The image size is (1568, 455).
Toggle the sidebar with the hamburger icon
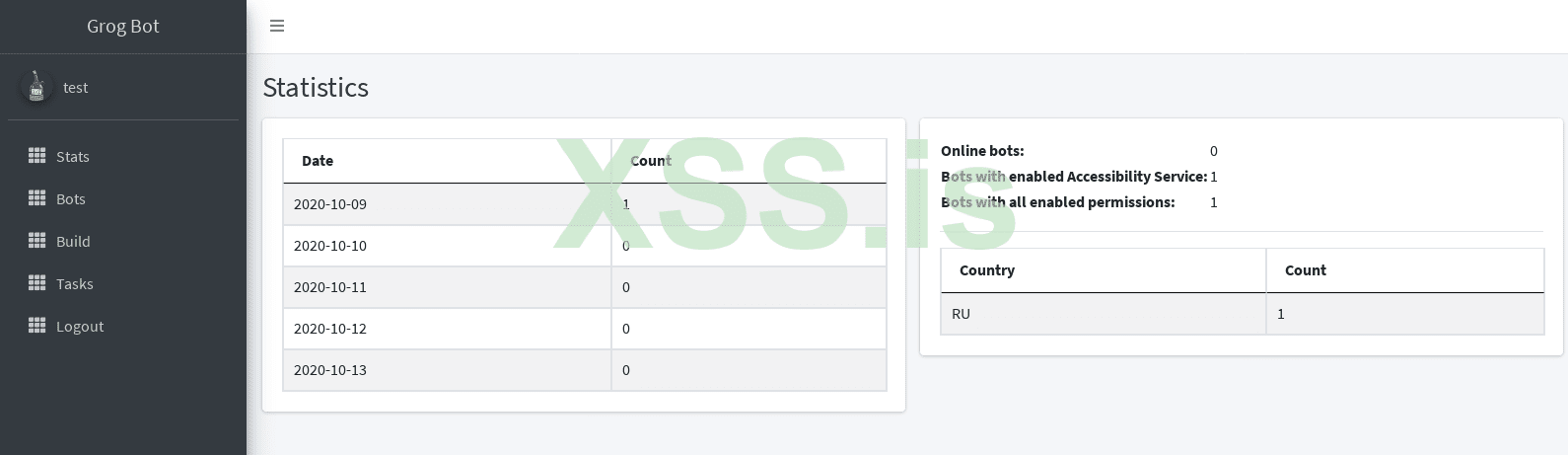coord(277,26)
